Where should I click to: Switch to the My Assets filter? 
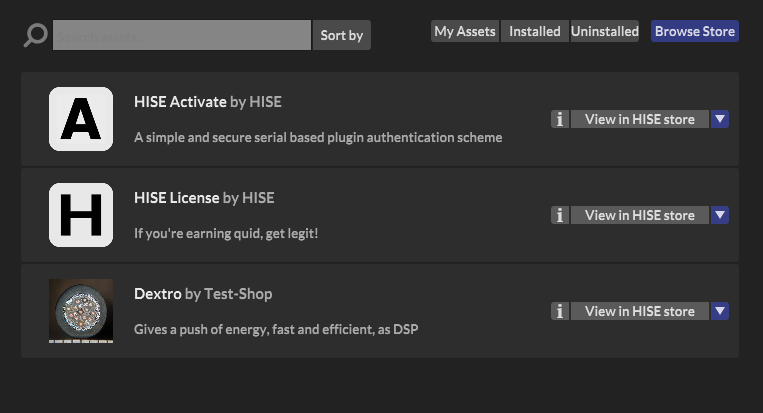465,31
